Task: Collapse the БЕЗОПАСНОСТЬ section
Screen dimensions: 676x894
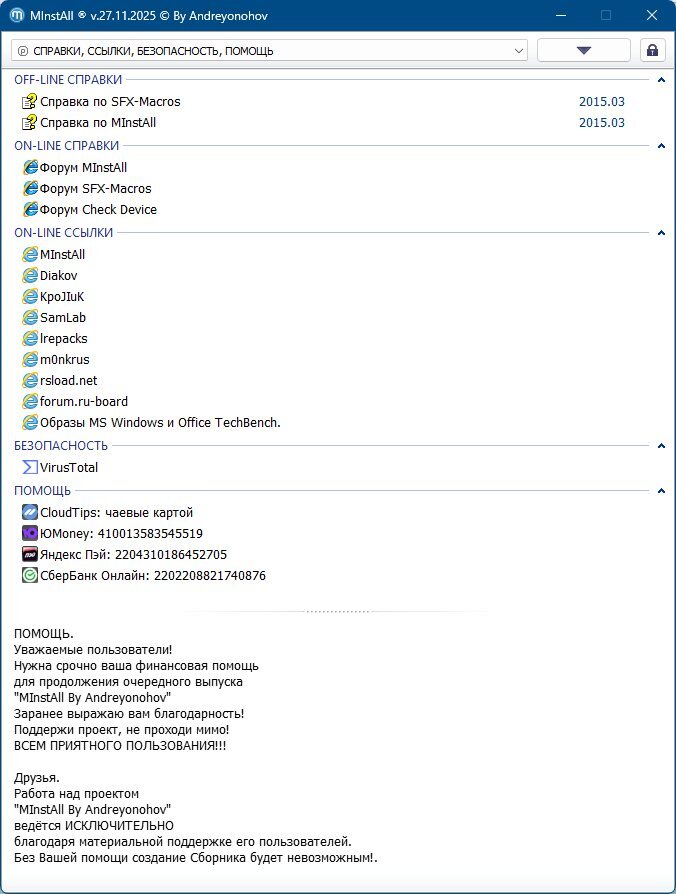Action: (661, 446)
